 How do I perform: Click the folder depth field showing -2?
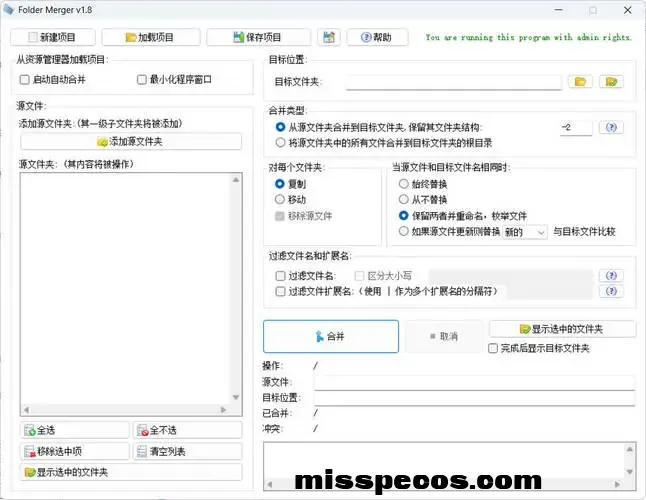pos(576,128)
